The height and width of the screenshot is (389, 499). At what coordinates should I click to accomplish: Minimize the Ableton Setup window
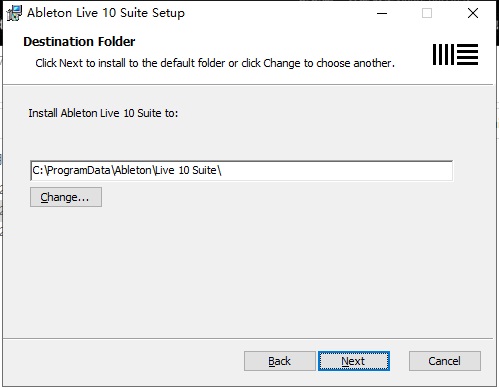click(x=382, y=13)
